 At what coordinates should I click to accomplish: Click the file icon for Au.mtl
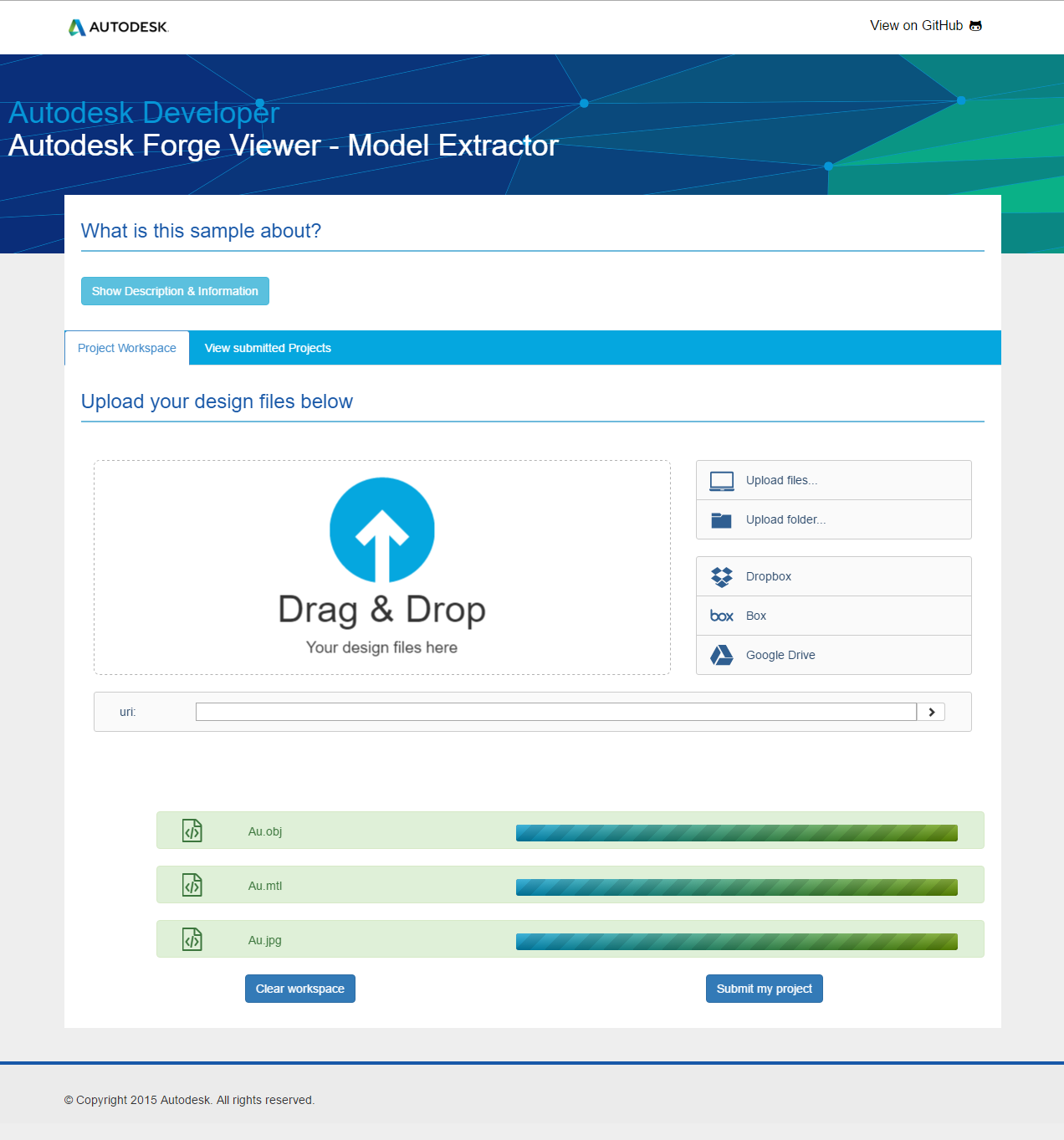192,885
